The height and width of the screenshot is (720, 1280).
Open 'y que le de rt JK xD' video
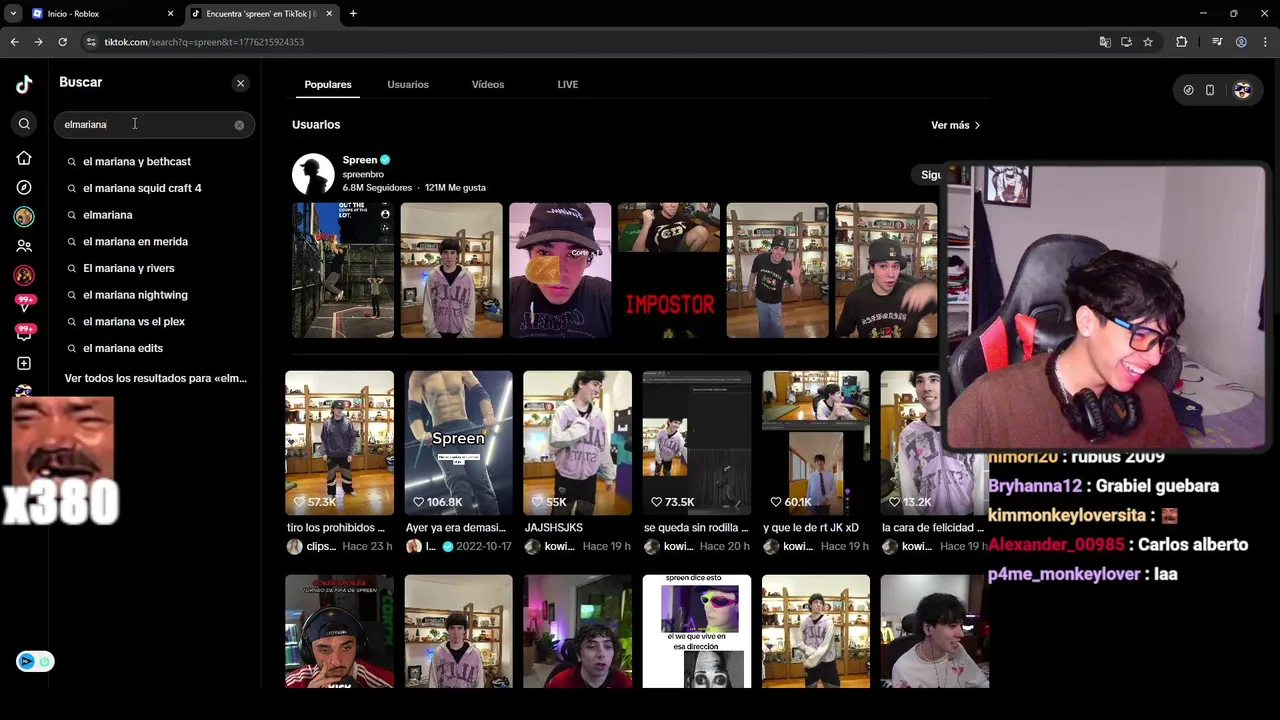pos(815,443)
